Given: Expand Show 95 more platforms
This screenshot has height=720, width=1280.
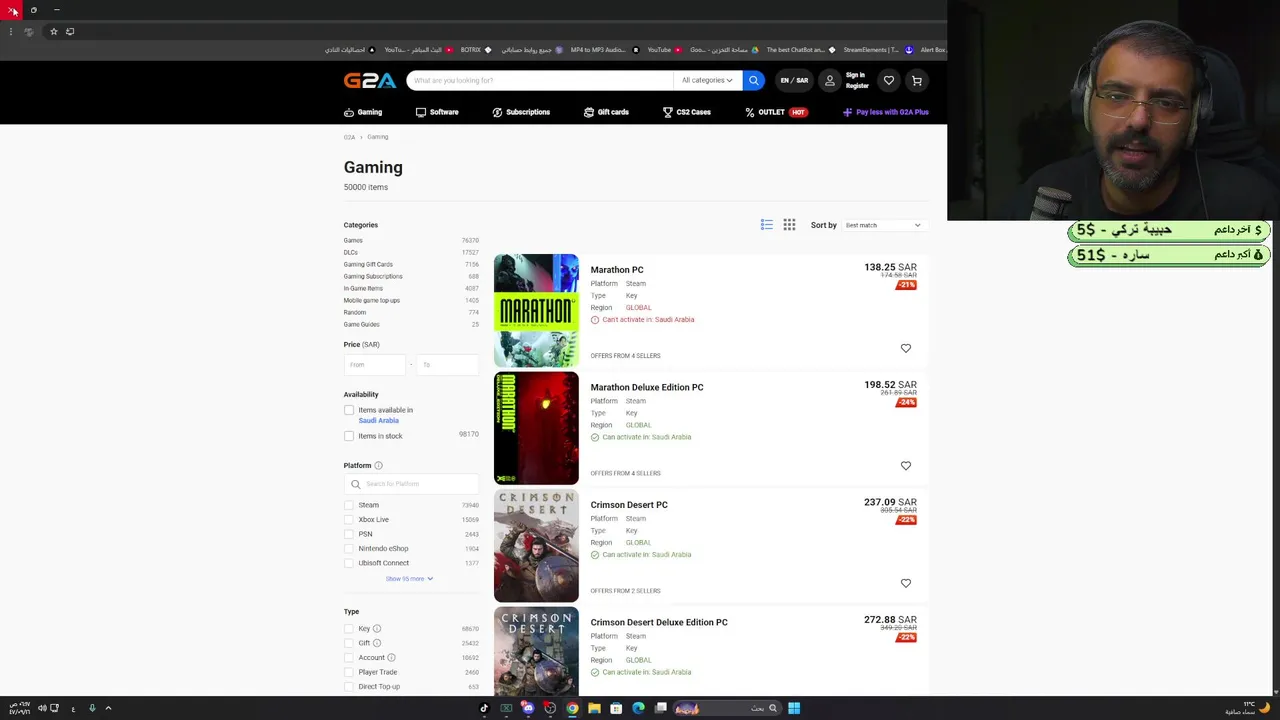Looking at the screenshot, I should point(409,578).
